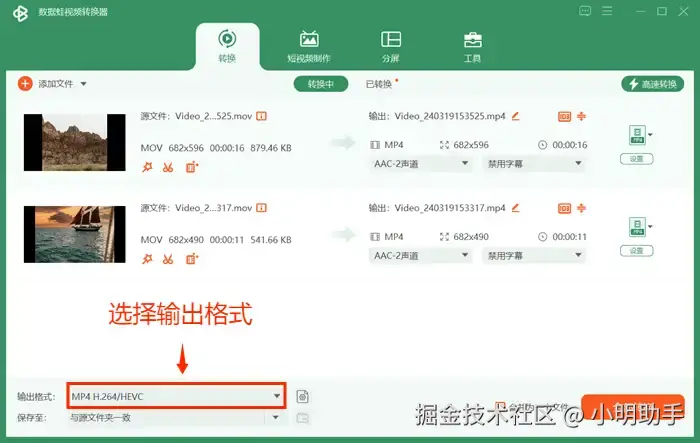Screen dimensions: 700x443
Task: Click 设置 button for 00:00:16 video
Action: pos(637,159)
